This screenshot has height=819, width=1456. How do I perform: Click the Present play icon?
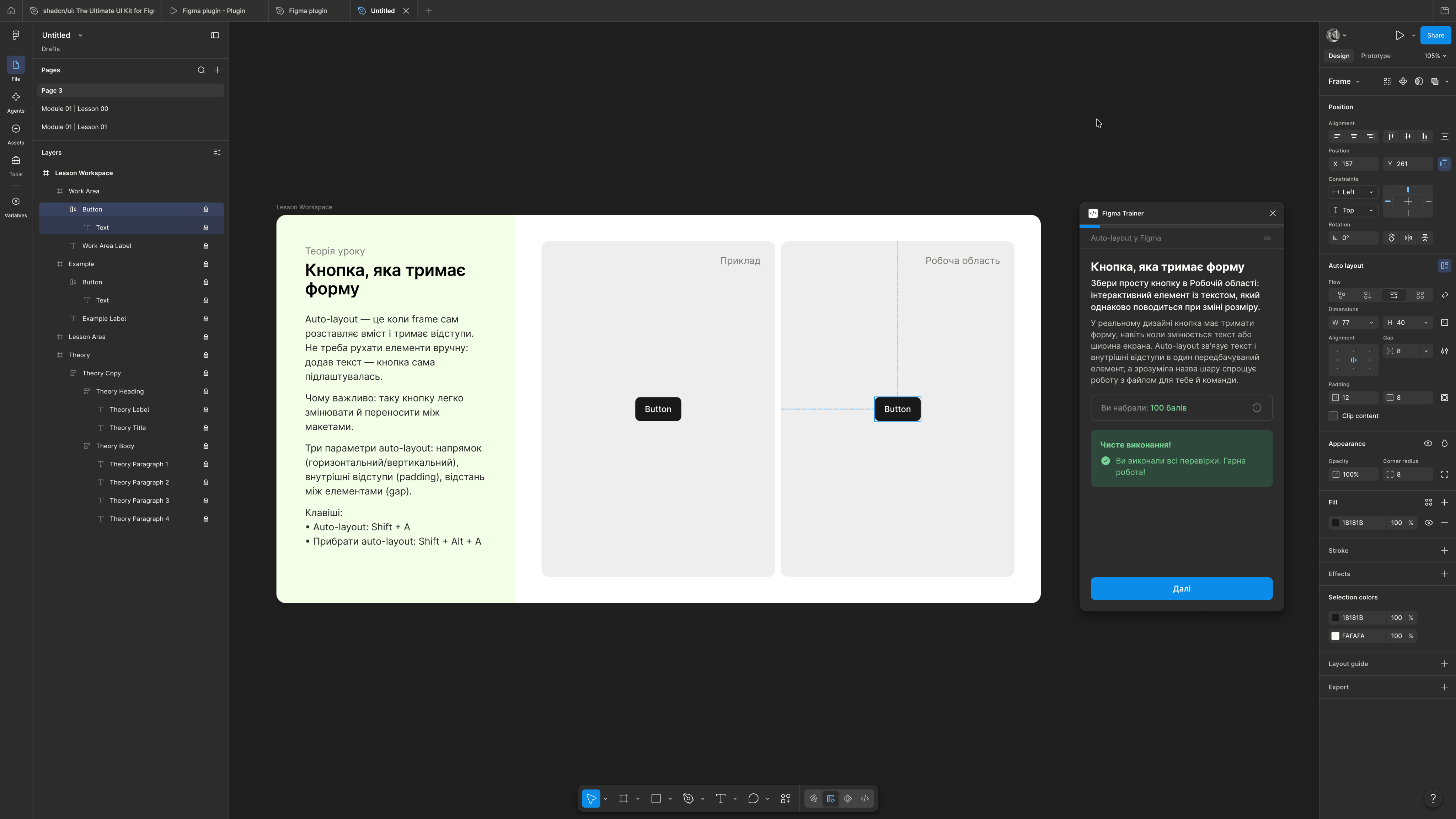click(1399, 35)
